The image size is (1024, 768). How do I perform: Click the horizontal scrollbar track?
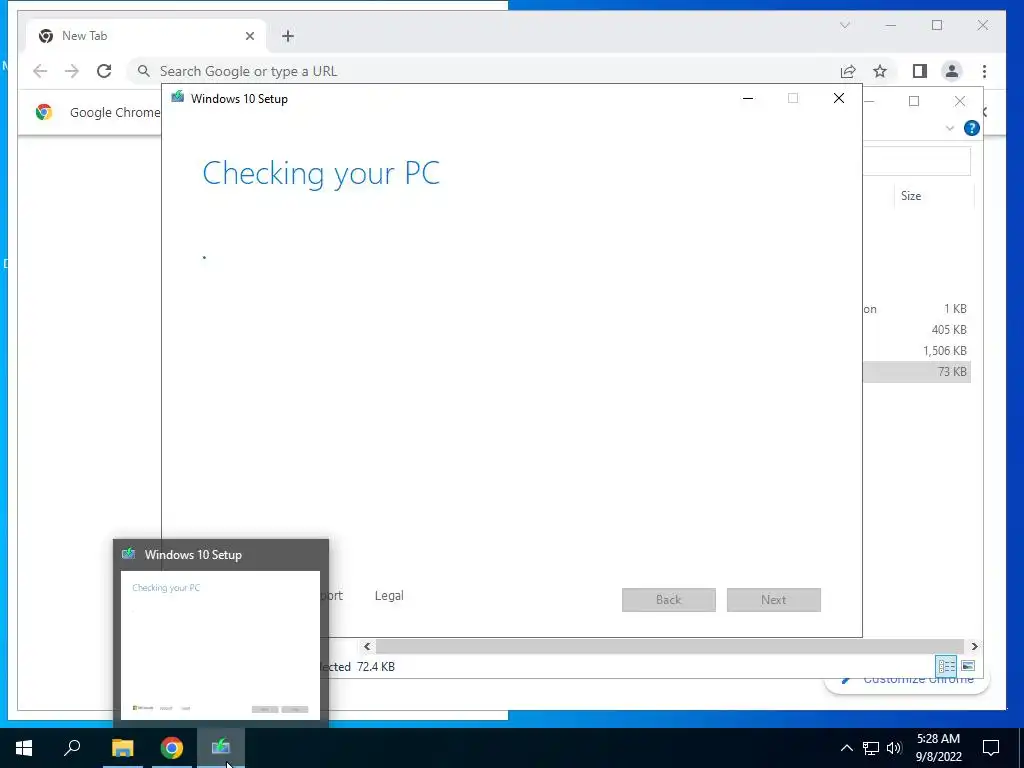[x=669, y=647]
